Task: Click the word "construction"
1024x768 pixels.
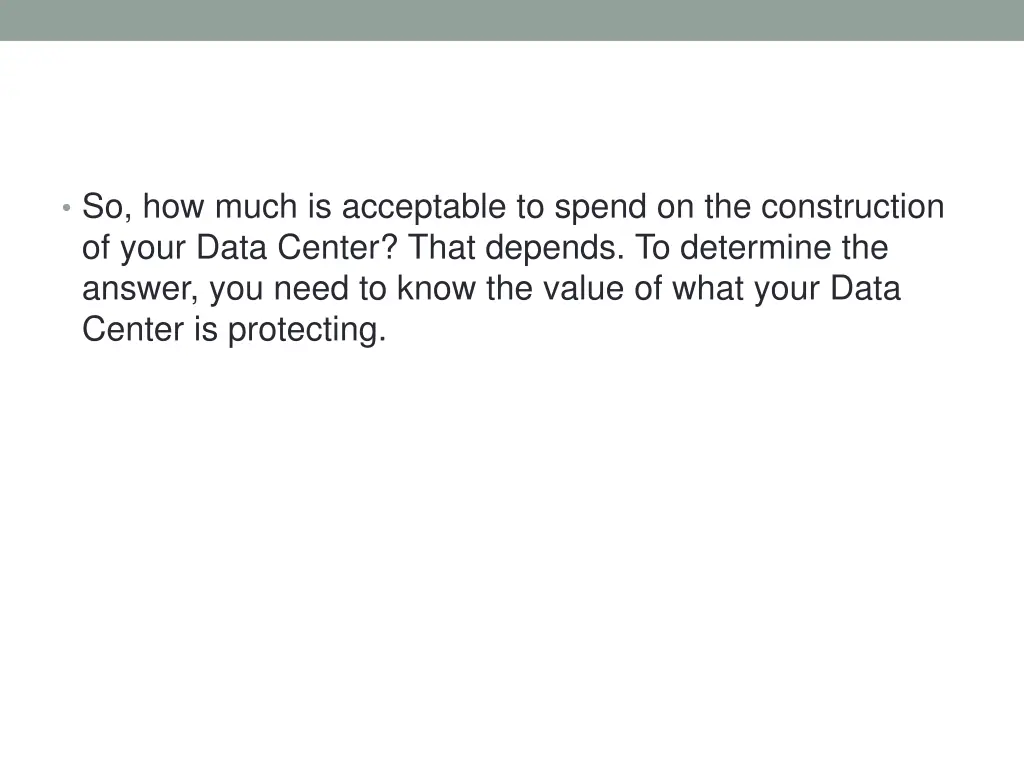Action: click(852, 207)
